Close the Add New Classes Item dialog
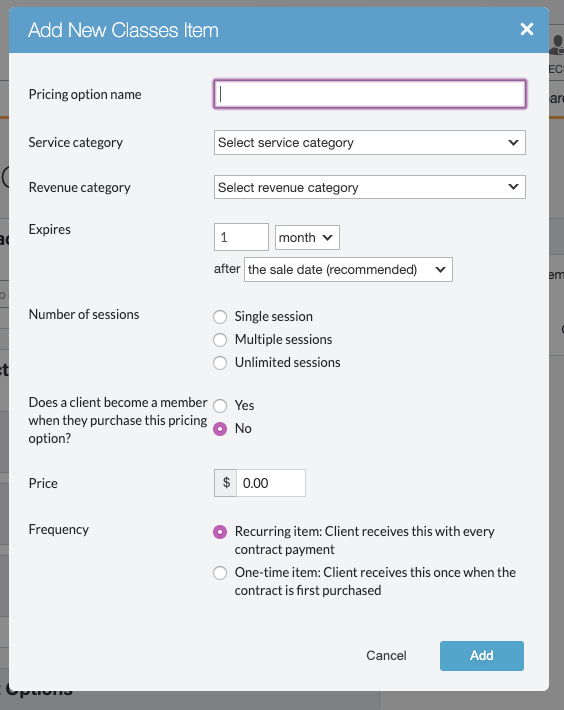 526,29
